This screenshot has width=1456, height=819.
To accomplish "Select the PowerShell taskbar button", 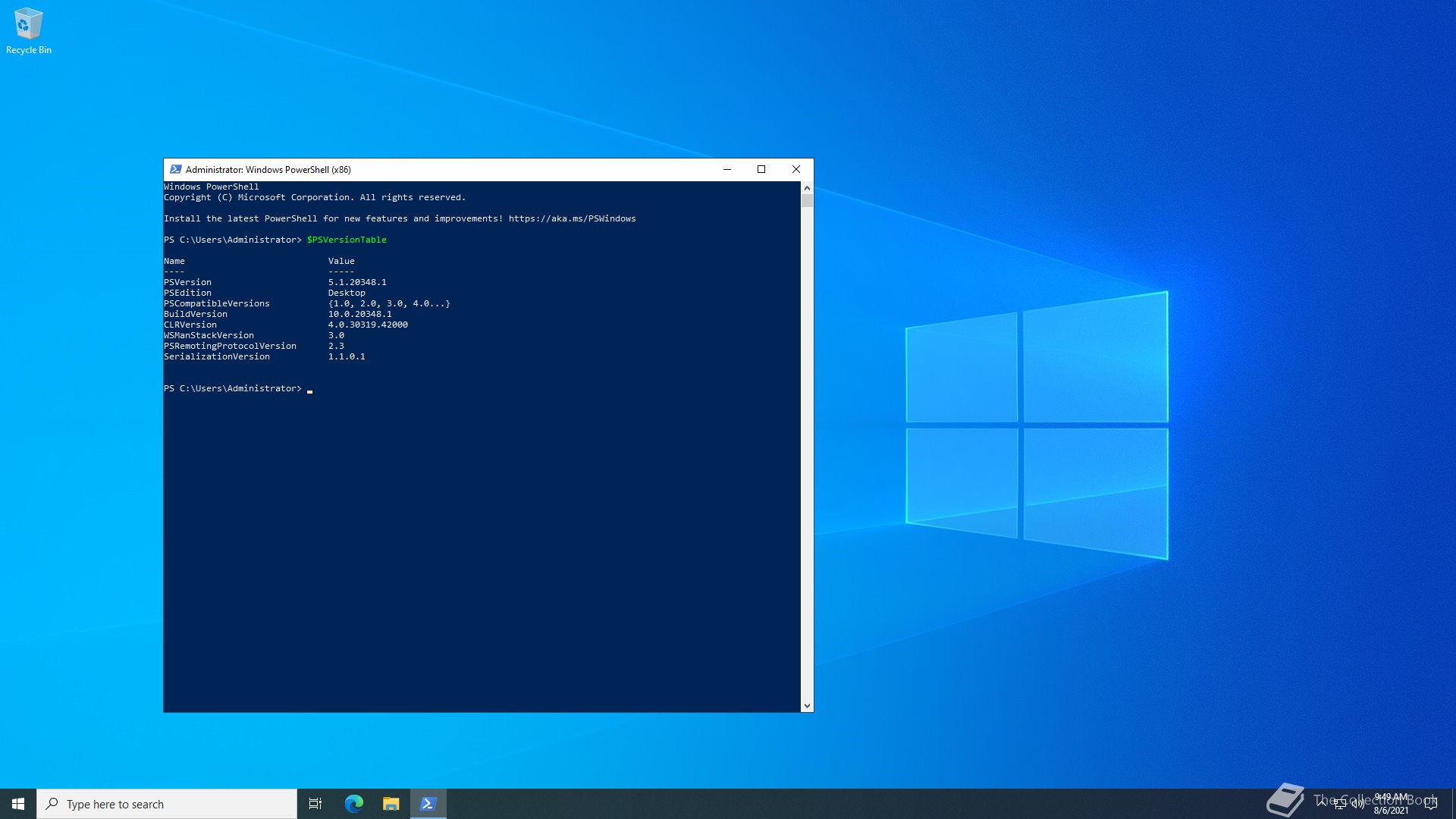I will (428, 804).
